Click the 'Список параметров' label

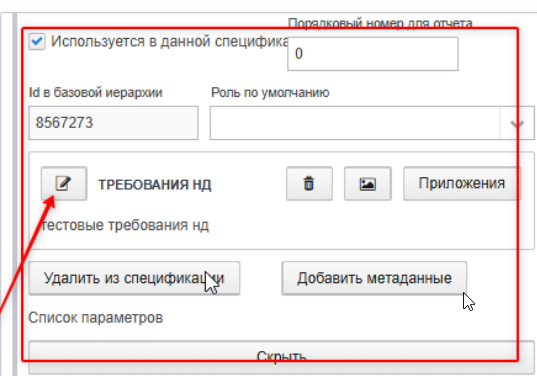96,318
